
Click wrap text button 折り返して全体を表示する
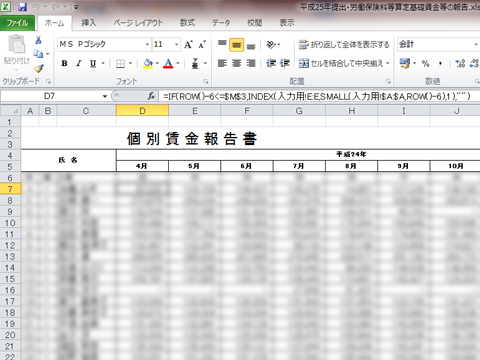tap(344, 45)
